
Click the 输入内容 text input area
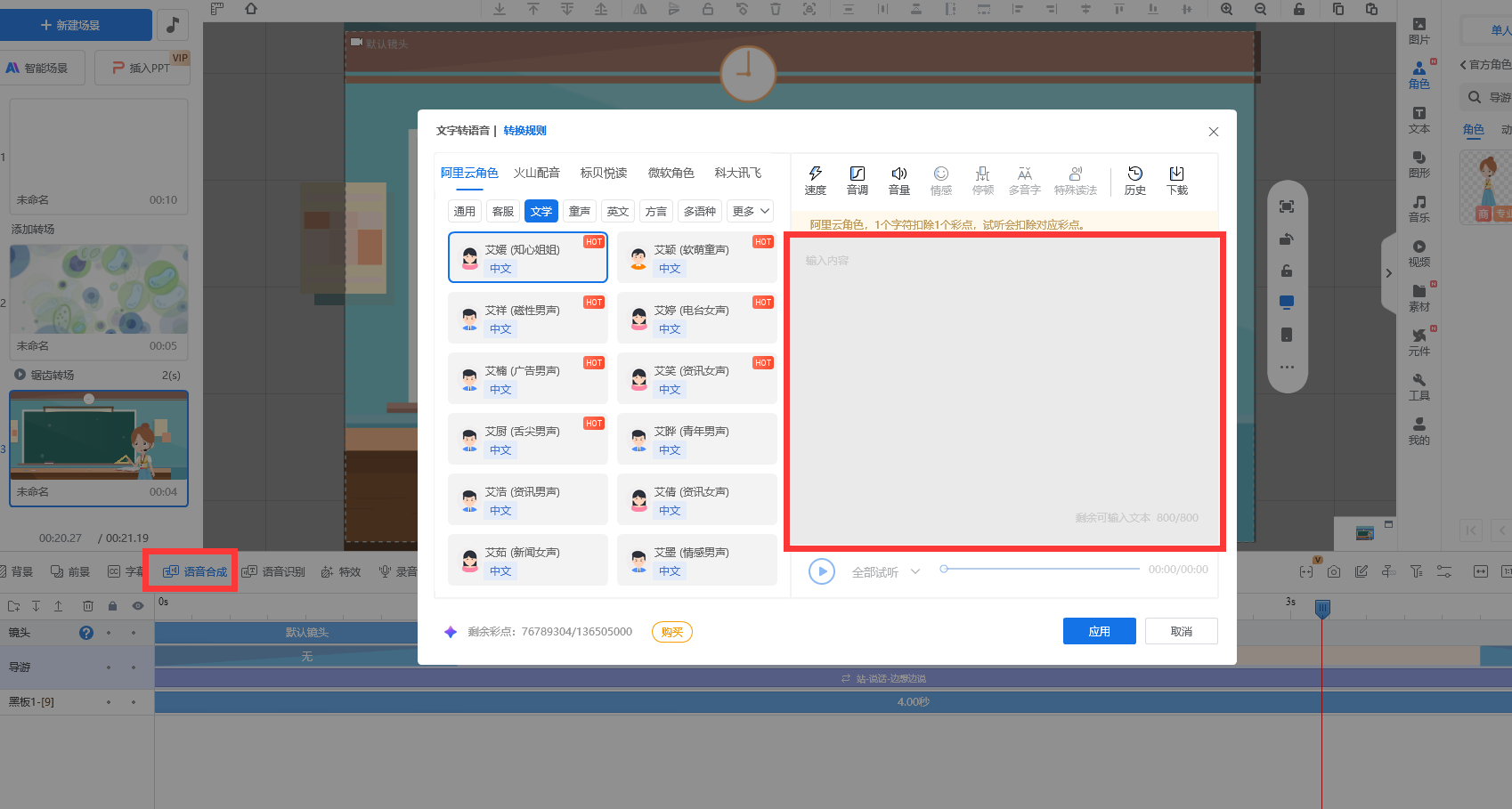click(x=1005, y=392)
